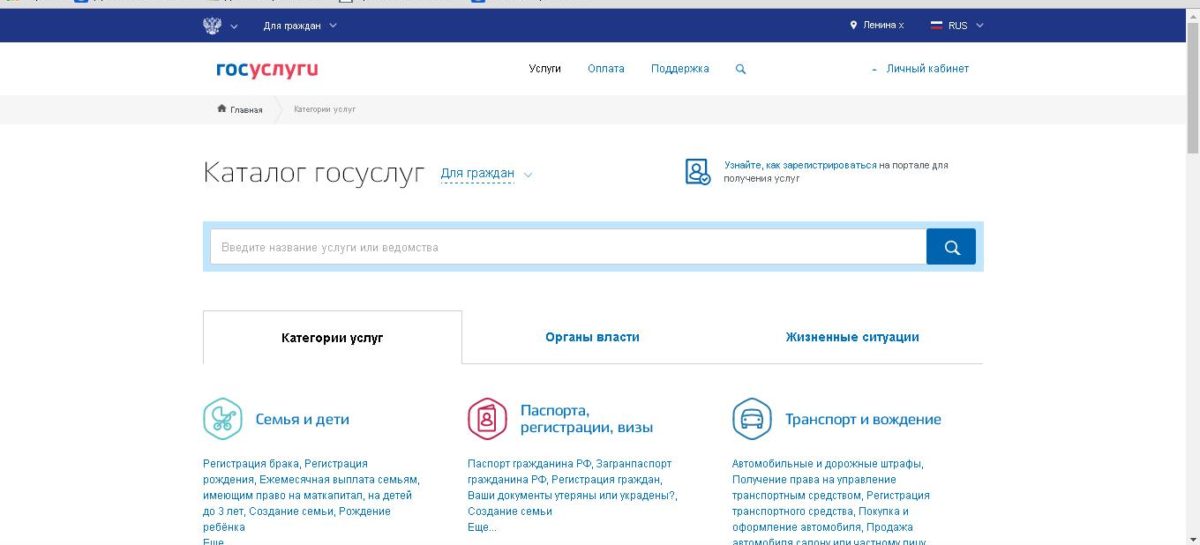The height and width of the screenshot is (545, 1200).
Task: Go to госуслуги logo home page
Action: 267,69
